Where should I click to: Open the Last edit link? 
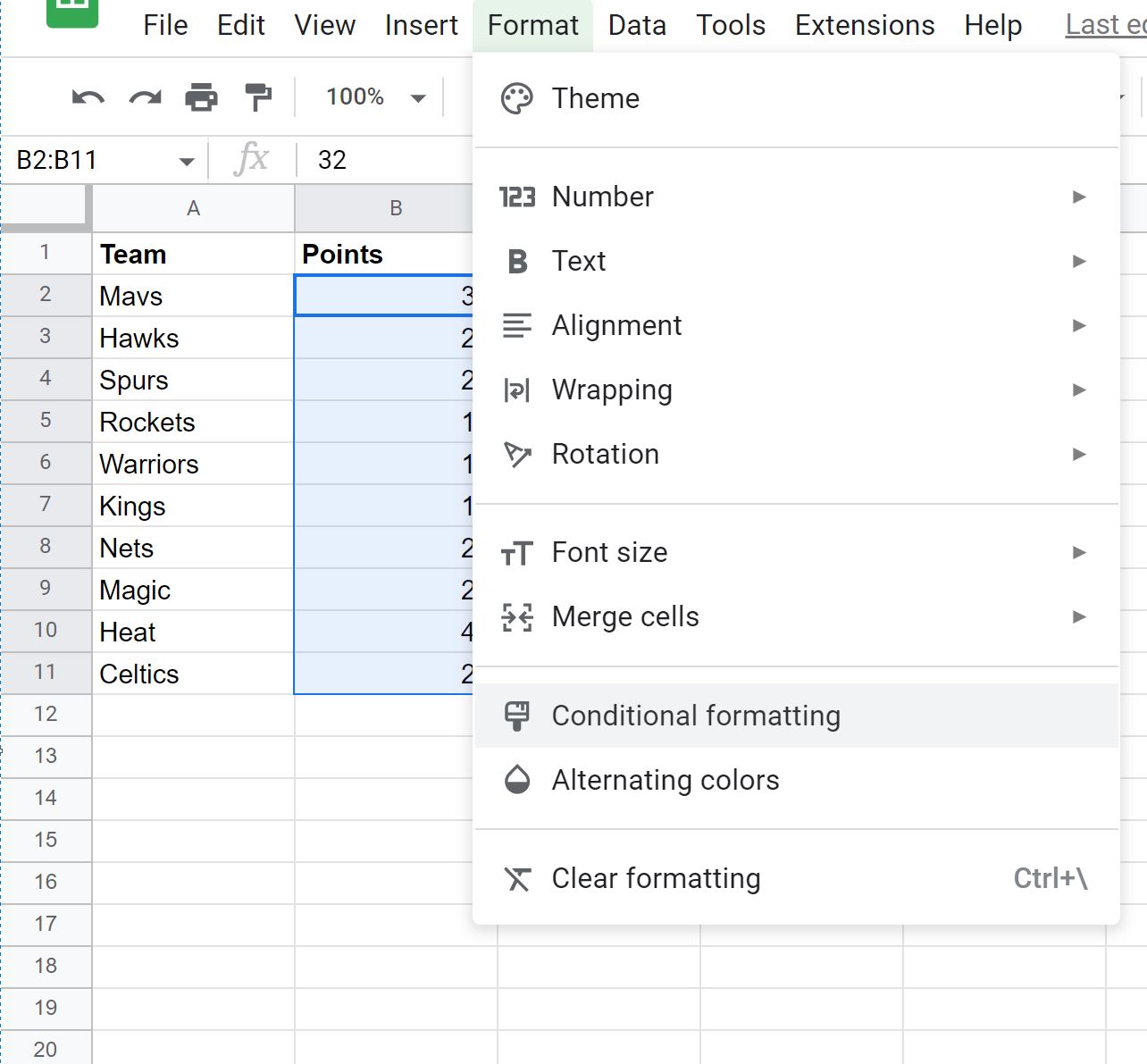[1106, 25]
